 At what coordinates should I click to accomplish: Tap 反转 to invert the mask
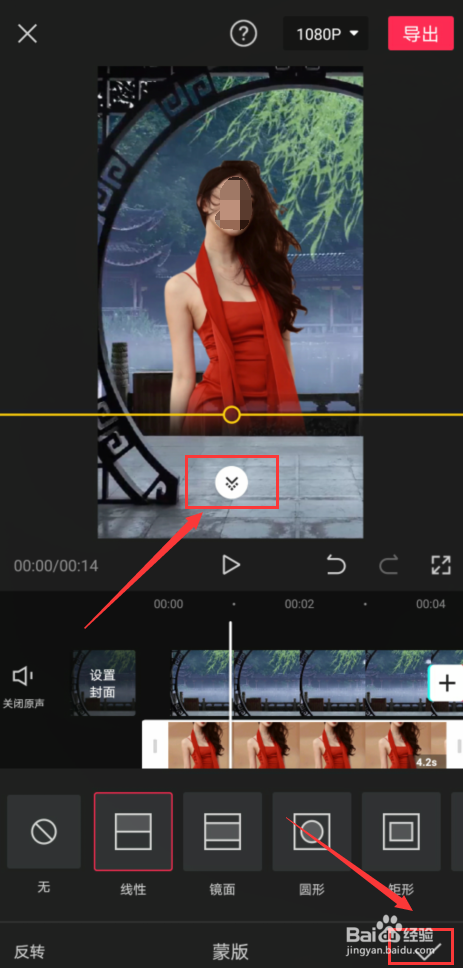coord(30,951)
